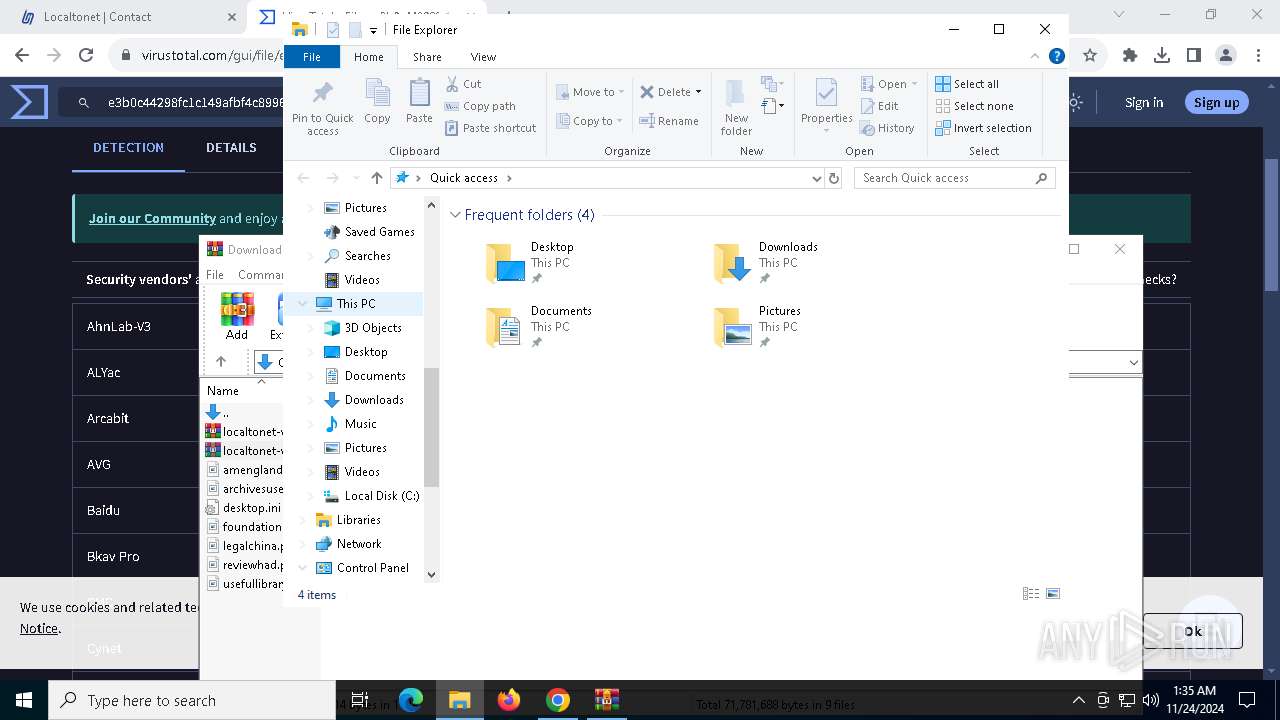Click the Windows Start button

24,700
